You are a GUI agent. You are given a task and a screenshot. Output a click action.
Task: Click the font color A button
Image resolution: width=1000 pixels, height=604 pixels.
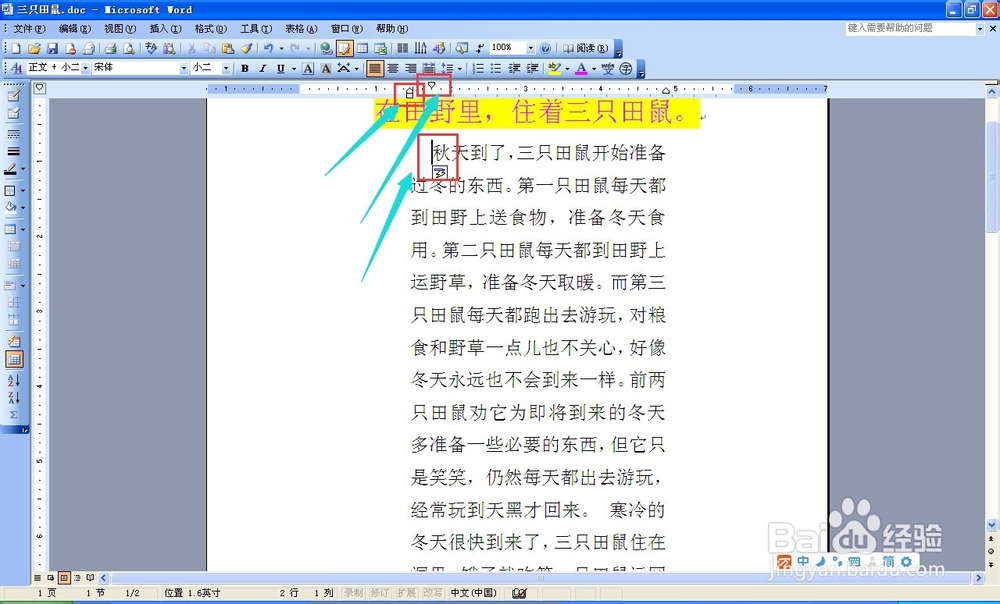[x=581, y=68]
